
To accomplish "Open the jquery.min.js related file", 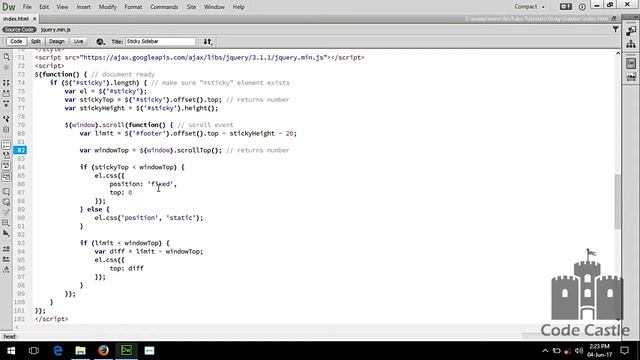I will (56, 30).
